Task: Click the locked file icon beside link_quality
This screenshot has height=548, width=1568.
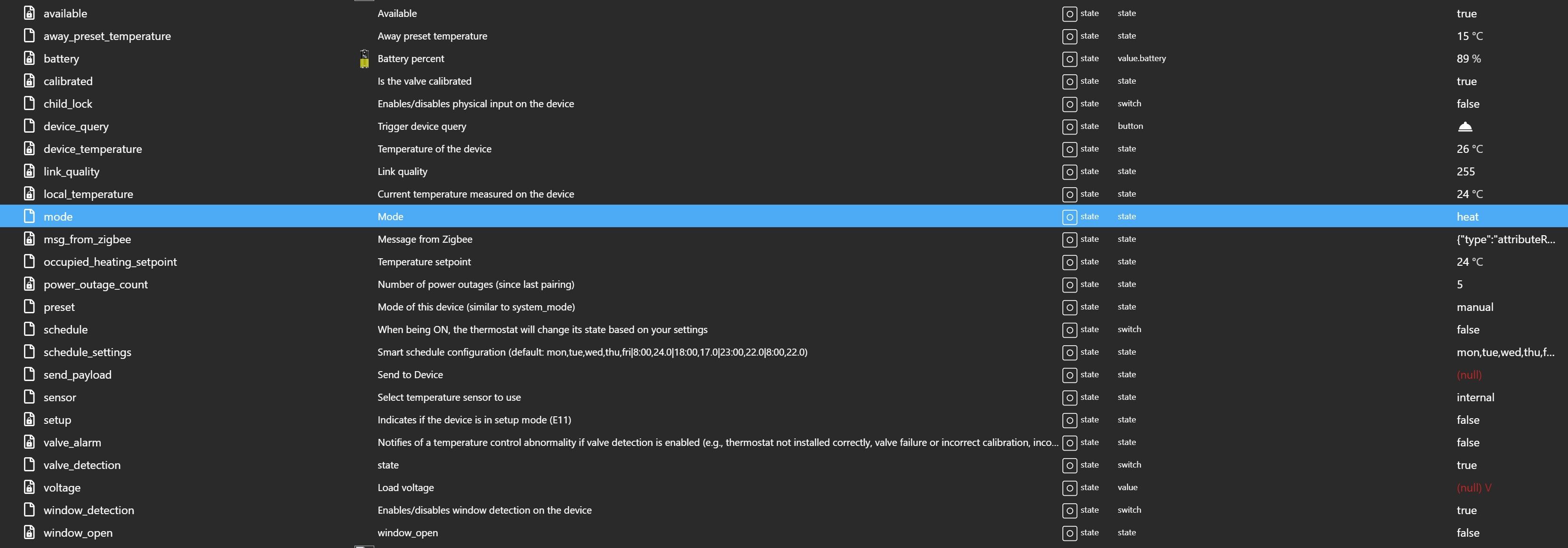Action: pyautogui.click(x=29, y=172)
